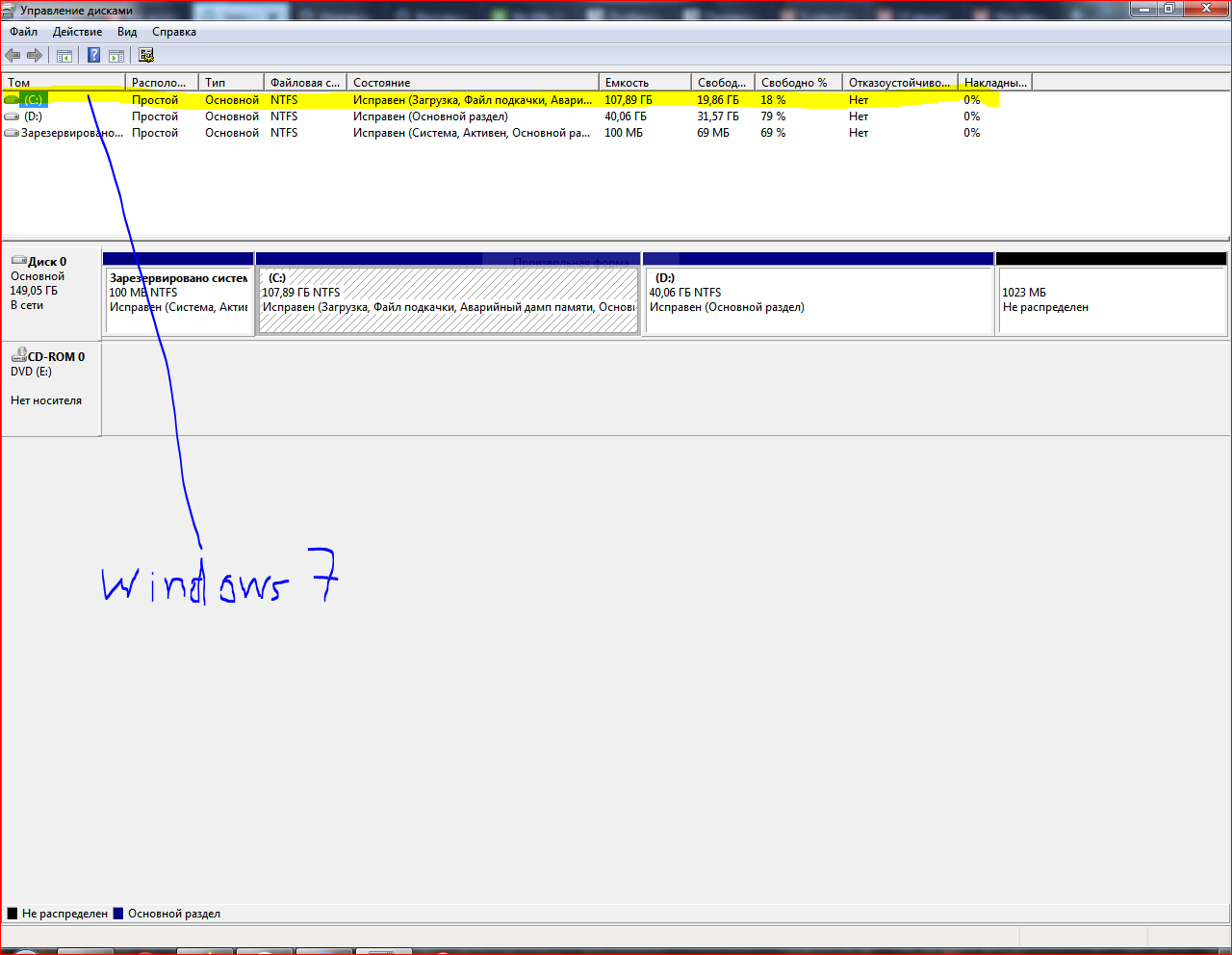Viewport: 1232px width, 955px height.
Task: Sort volumes by the Том column header
Action: [x=64, y=83]
